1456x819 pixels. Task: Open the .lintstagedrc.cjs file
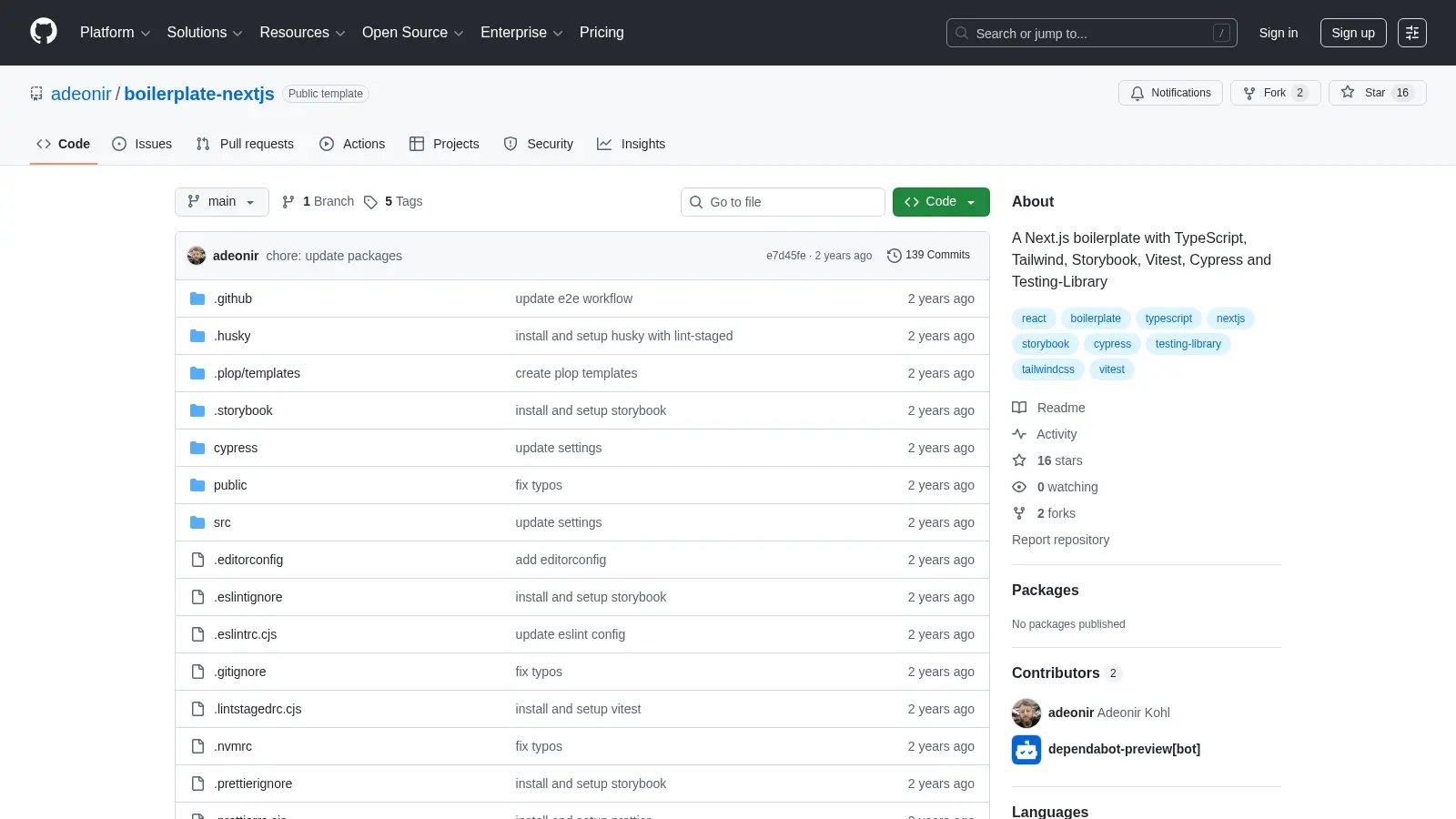pos(258,709)
